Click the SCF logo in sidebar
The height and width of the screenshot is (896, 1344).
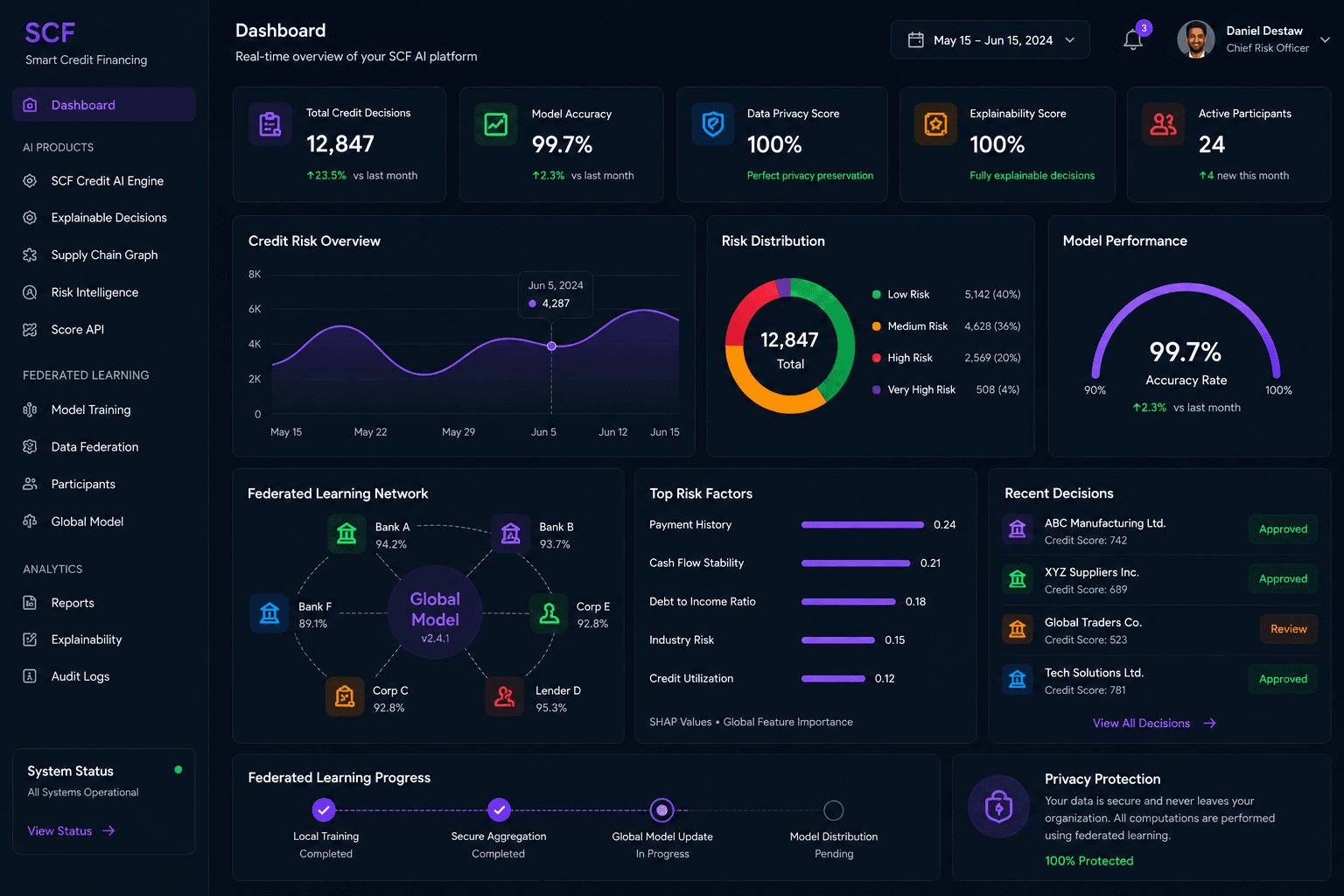(50, 33)
